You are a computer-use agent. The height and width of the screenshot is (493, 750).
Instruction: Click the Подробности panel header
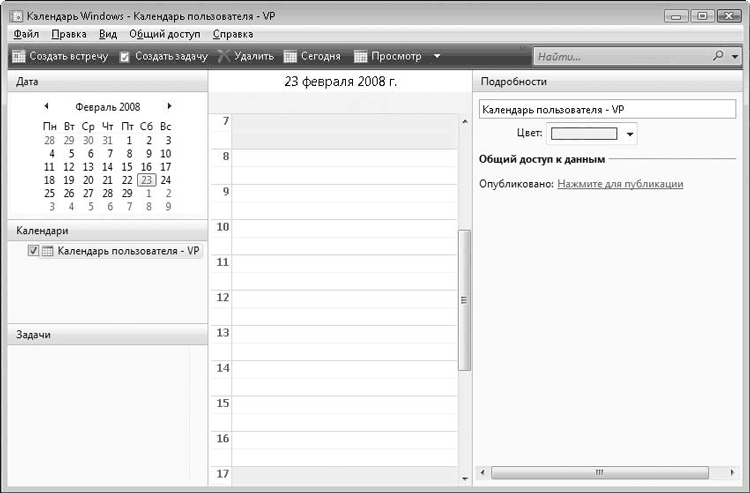point(607,81)
